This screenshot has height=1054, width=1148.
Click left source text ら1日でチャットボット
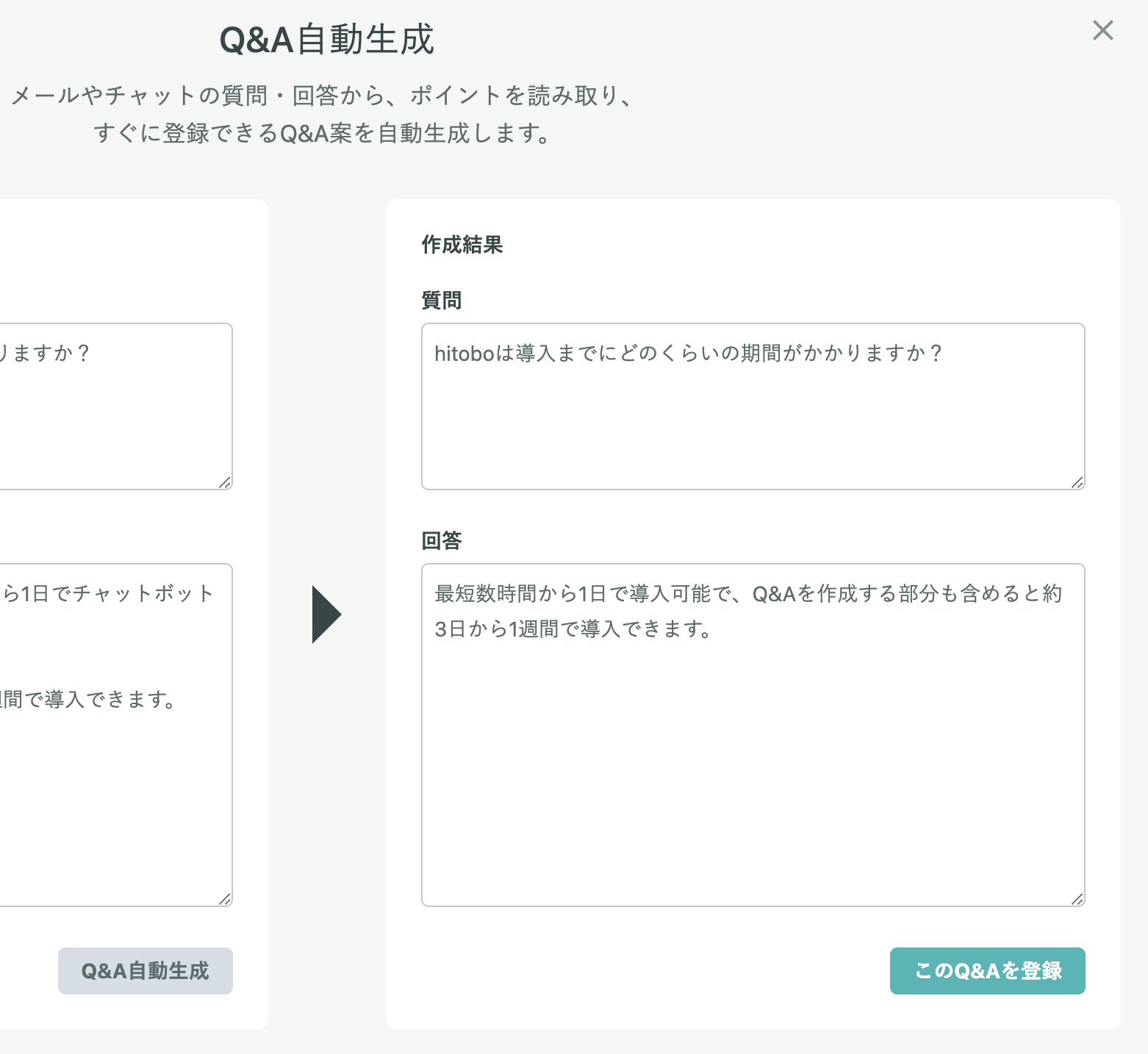[x=109, y=593]
